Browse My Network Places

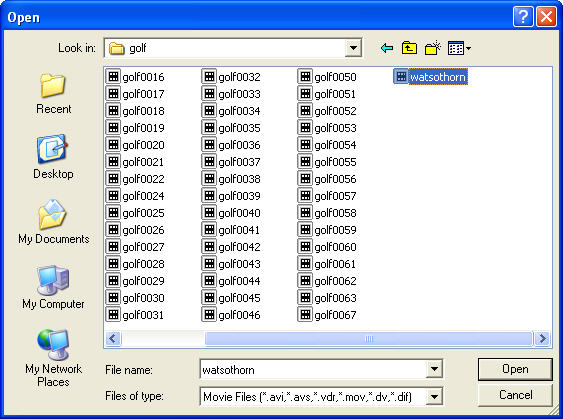[x=53, y=358]
